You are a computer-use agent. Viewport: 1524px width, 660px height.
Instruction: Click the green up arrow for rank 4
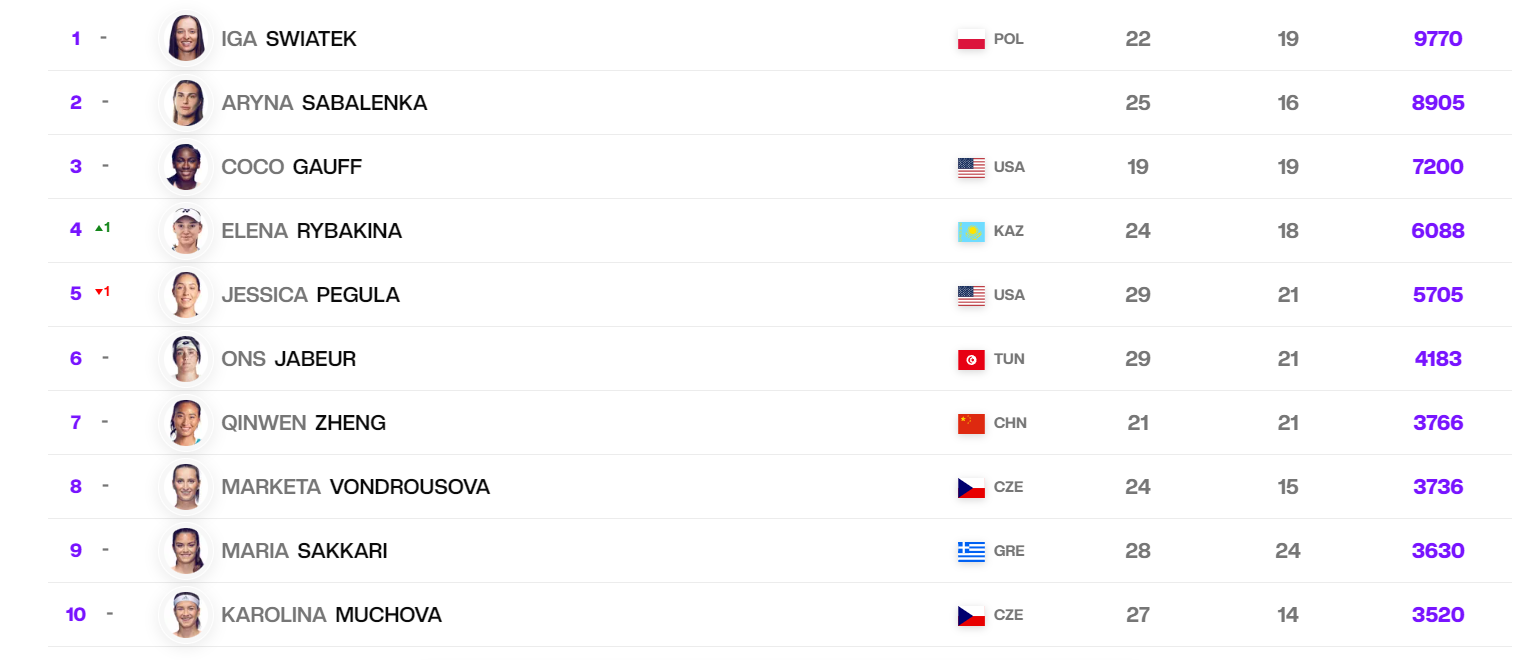[99, 228]
